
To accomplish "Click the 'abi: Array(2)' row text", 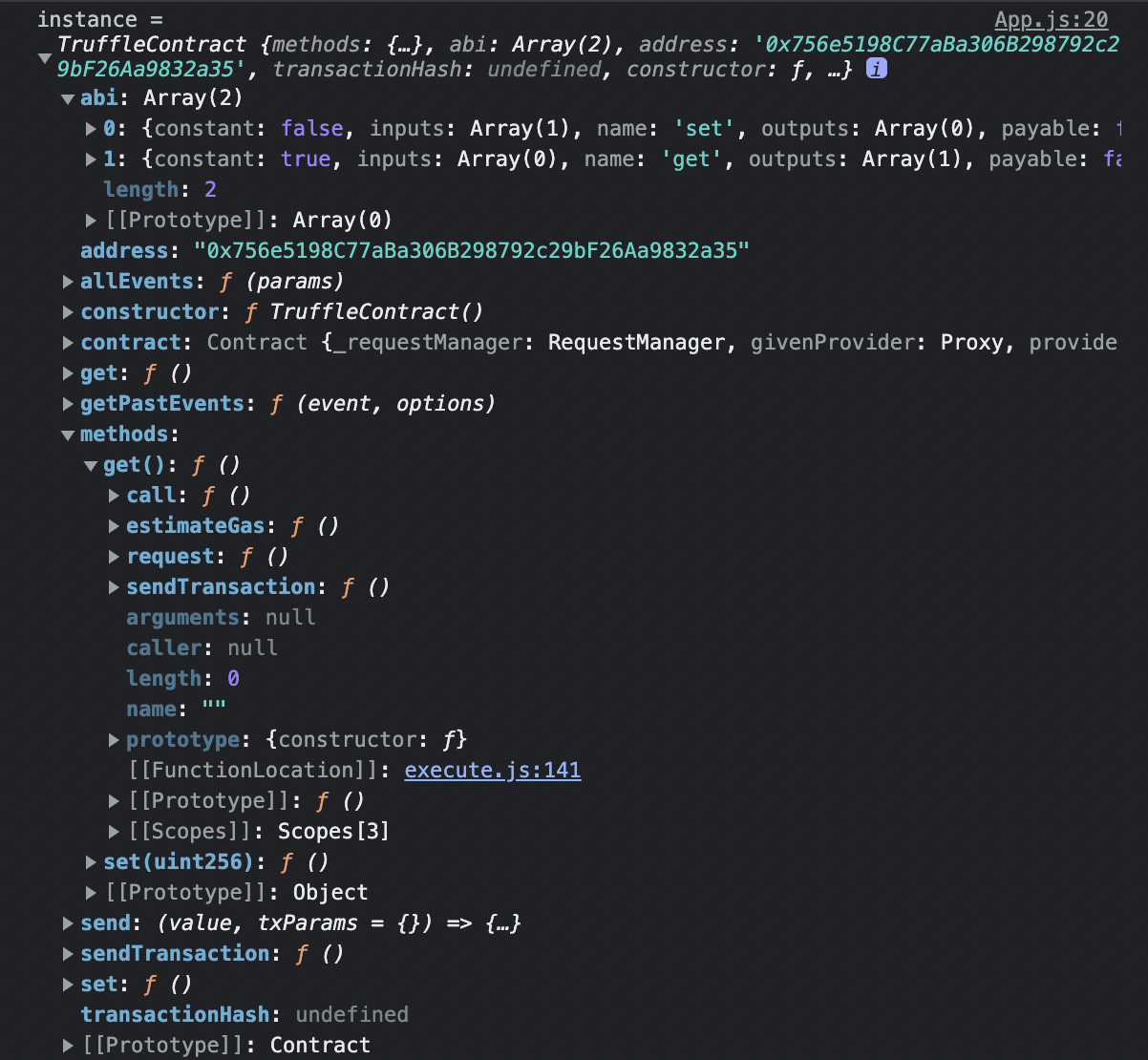I will pos(161,97).
